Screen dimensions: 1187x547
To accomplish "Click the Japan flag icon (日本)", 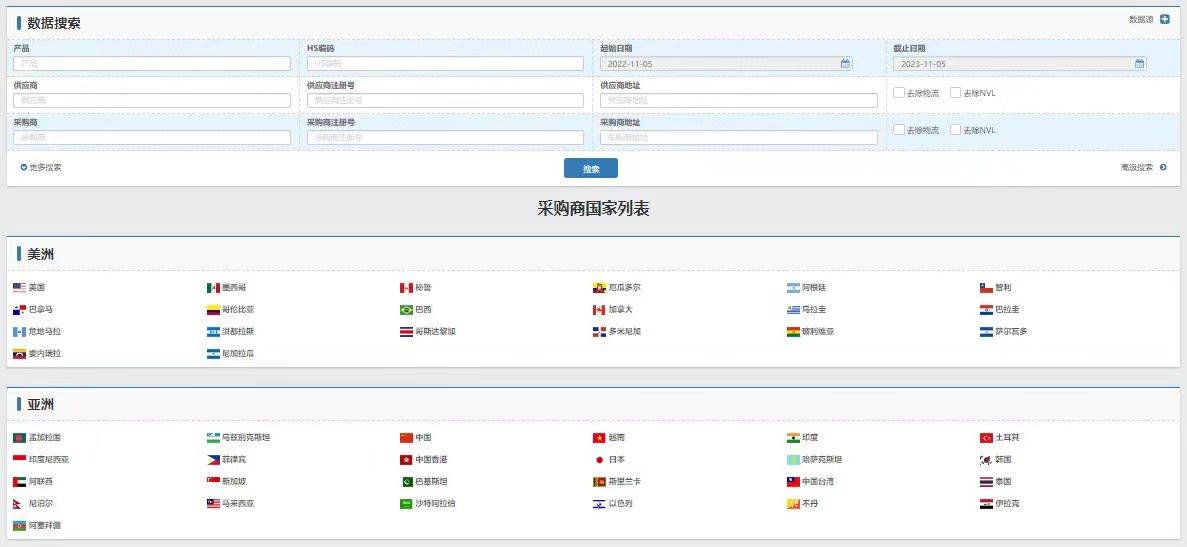I will click(599, 460).
